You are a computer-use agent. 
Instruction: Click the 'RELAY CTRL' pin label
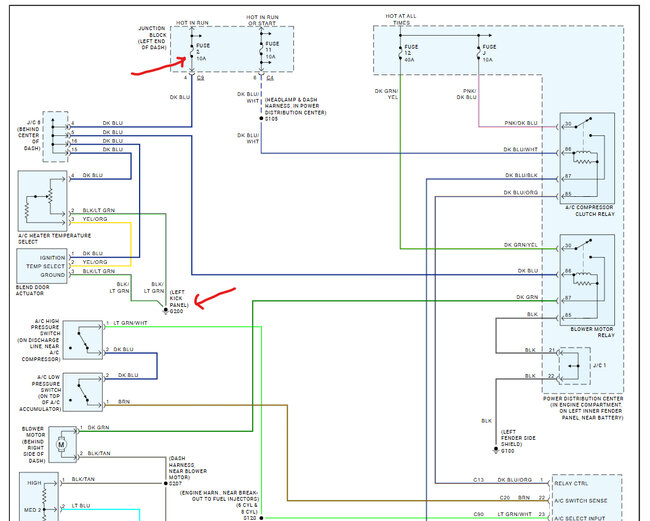pos(571,484)
